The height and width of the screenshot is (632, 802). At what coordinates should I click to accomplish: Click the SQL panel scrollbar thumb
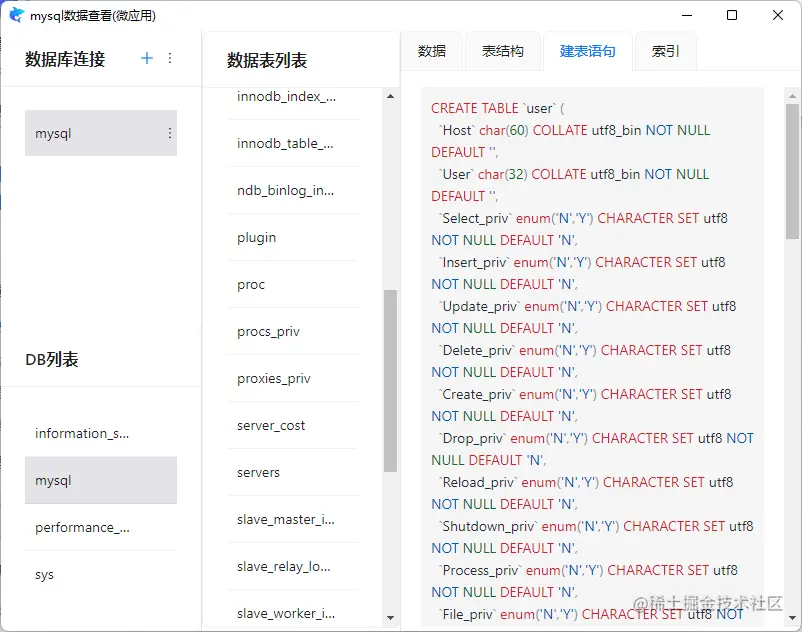(792, 171)
